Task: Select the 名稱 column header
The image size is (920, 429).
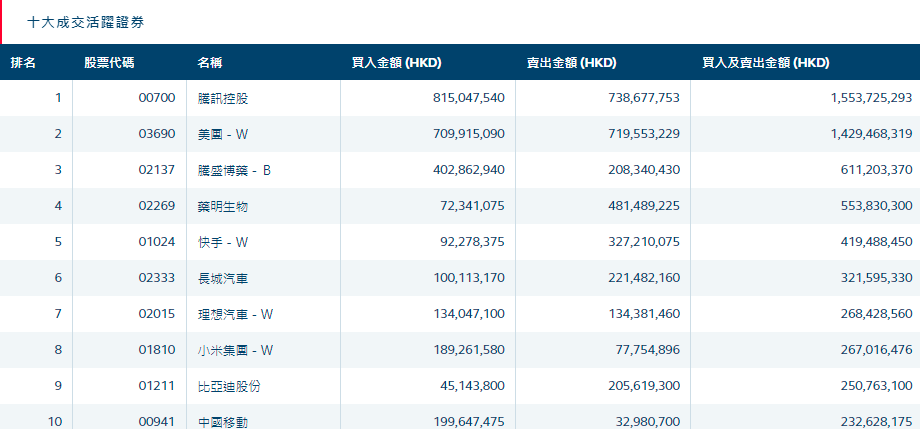Action: click(210, 63)
